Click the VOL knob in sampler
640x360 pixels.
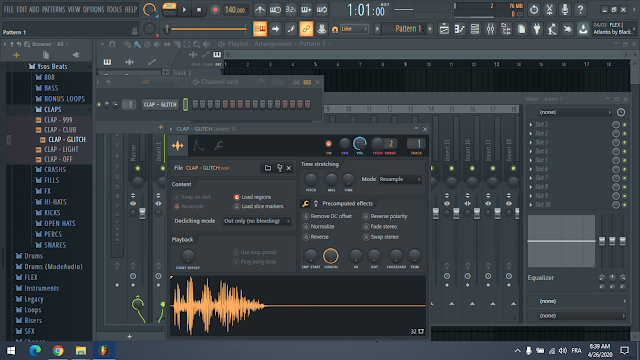(360, 144)
